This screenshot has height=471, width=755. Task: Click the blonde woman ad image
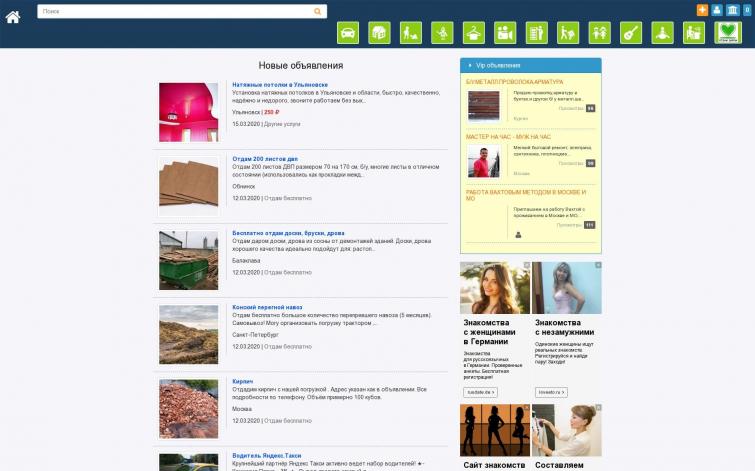pos(567,288)
